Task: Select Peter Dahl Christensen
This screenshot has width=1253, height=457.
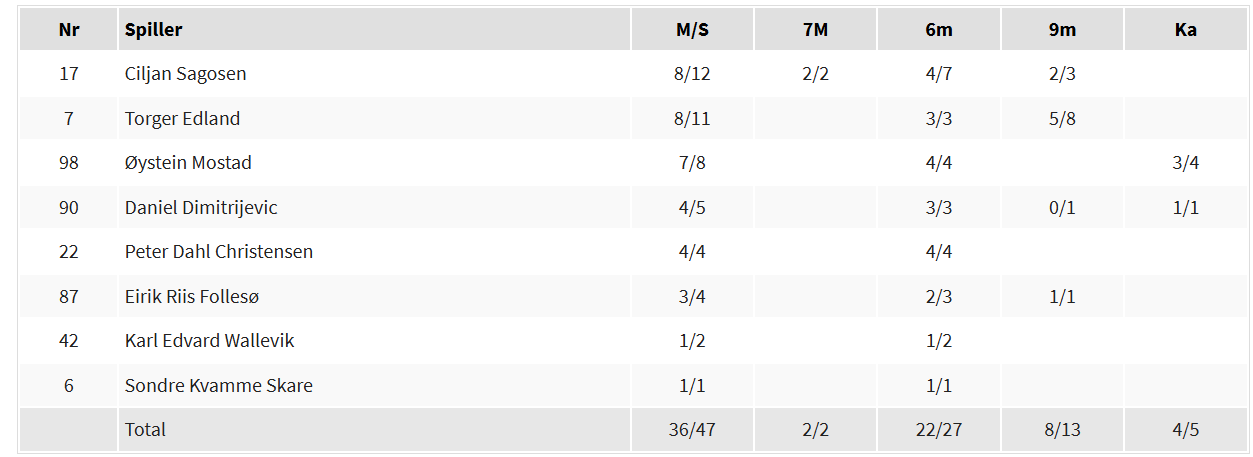Action: tap(219, 252)
